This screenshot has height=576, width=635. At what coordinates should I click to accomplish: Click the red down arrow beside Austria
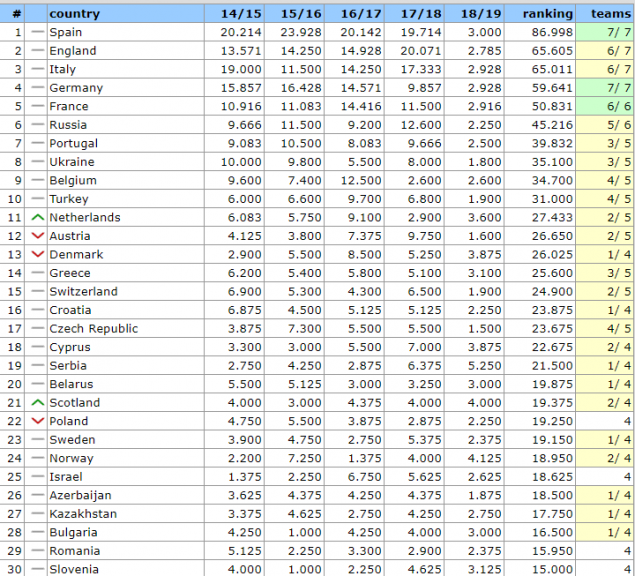[x=38, y=236]
